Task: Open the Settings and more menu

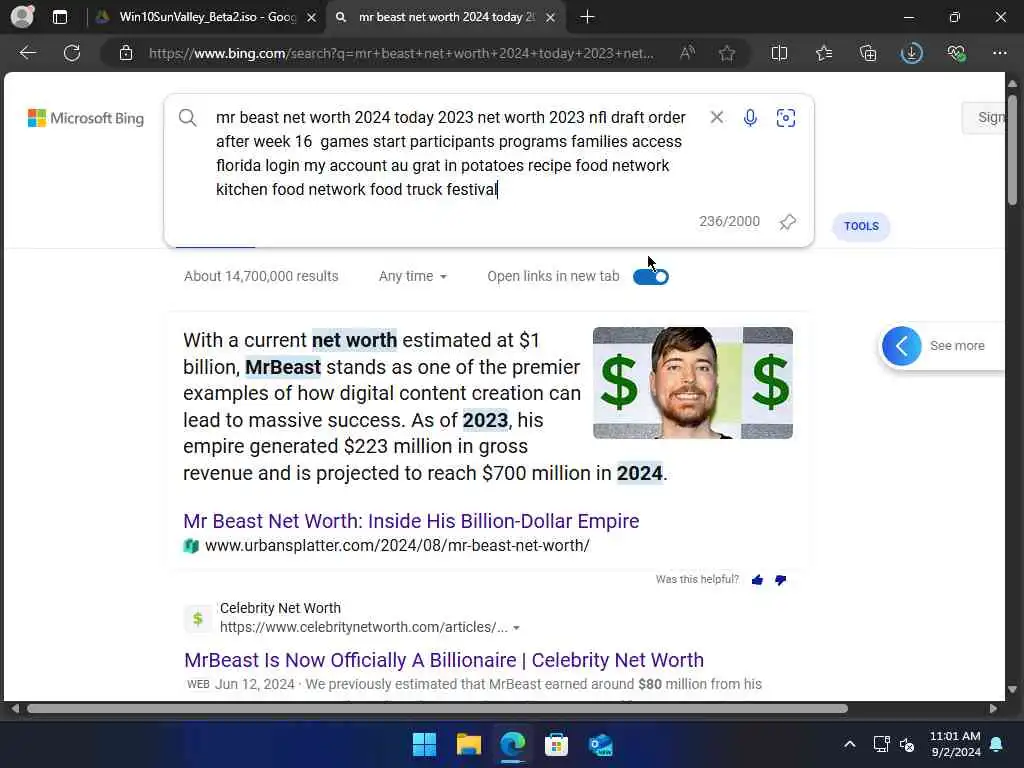Action: point(999,53)
